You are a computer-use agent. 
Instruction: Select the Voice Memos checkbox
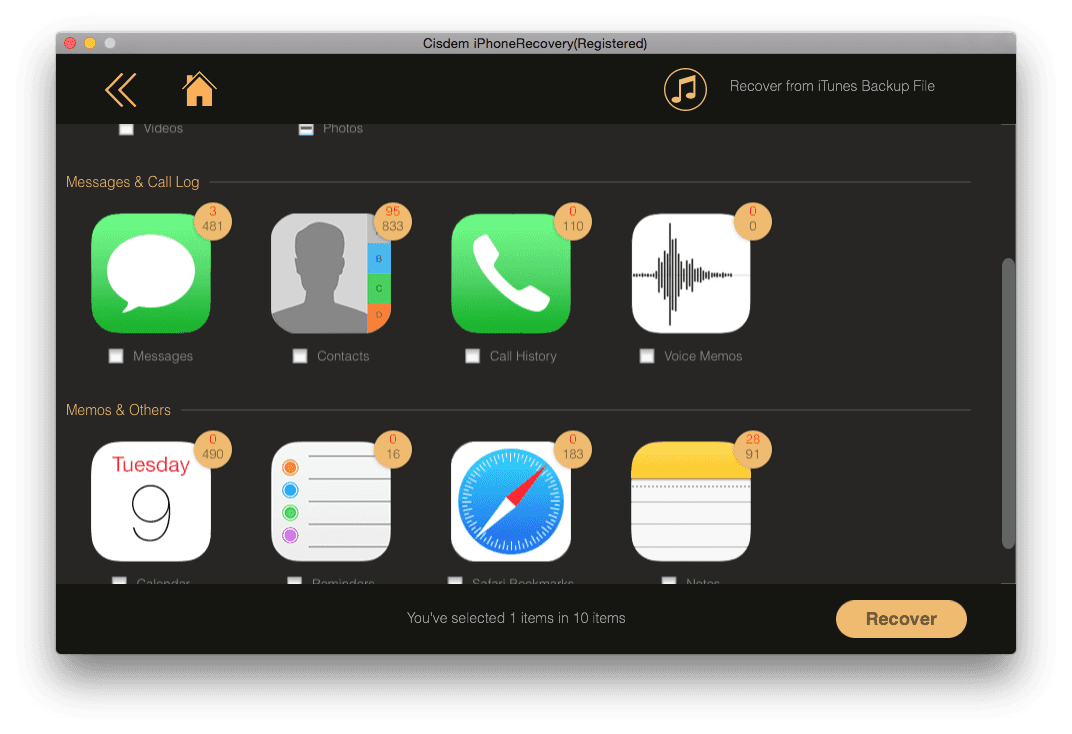click(647, 356)
